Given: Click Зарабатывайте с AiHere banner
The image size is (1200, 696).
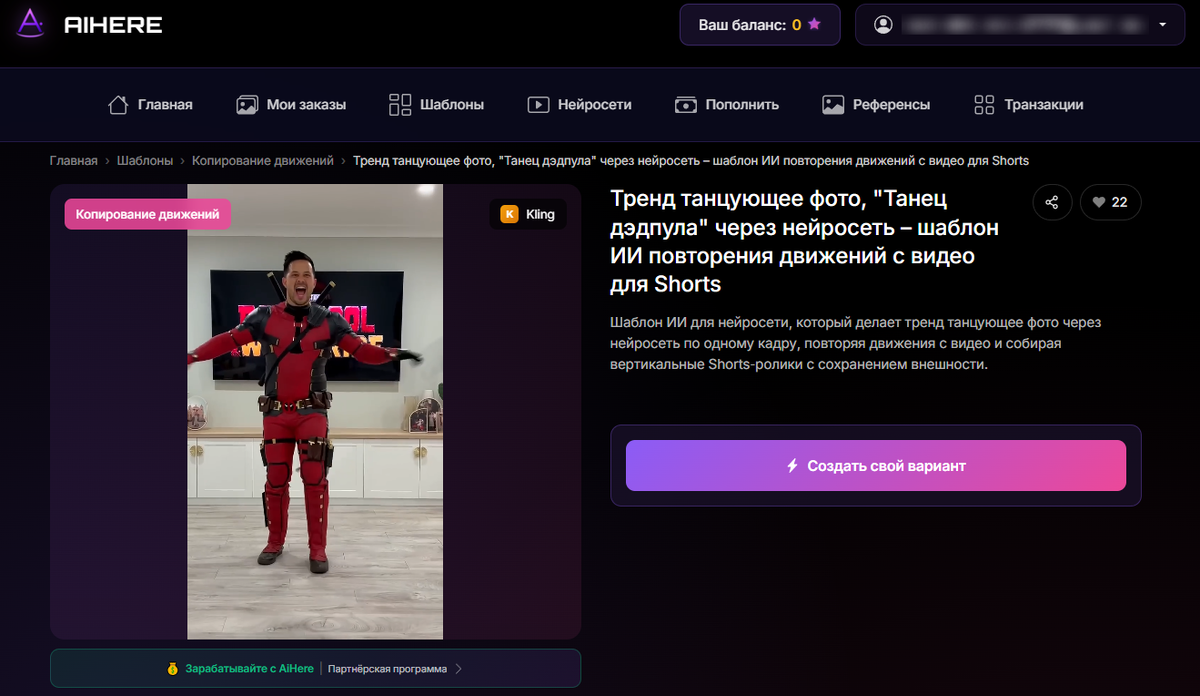Looking at the screenshot, I should [x=315, y=668].
